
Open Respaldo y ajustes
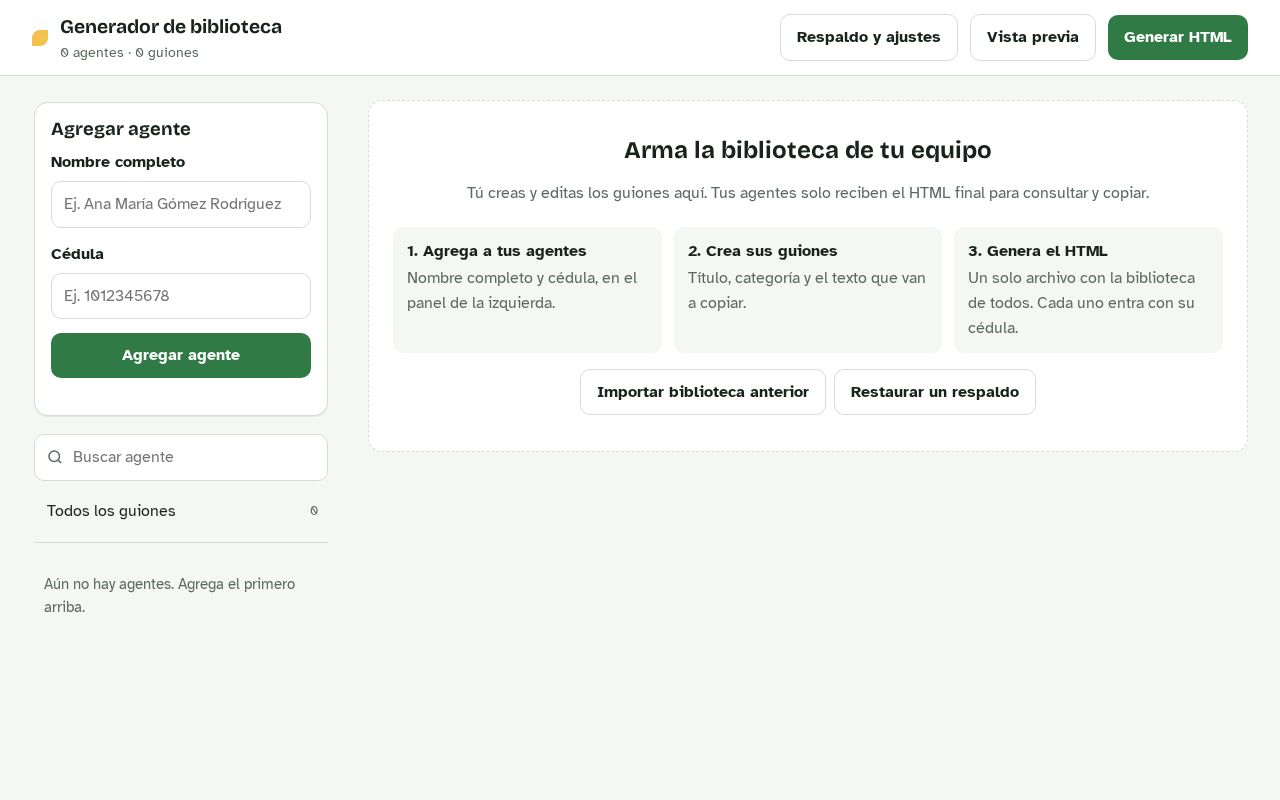(869, 37)
